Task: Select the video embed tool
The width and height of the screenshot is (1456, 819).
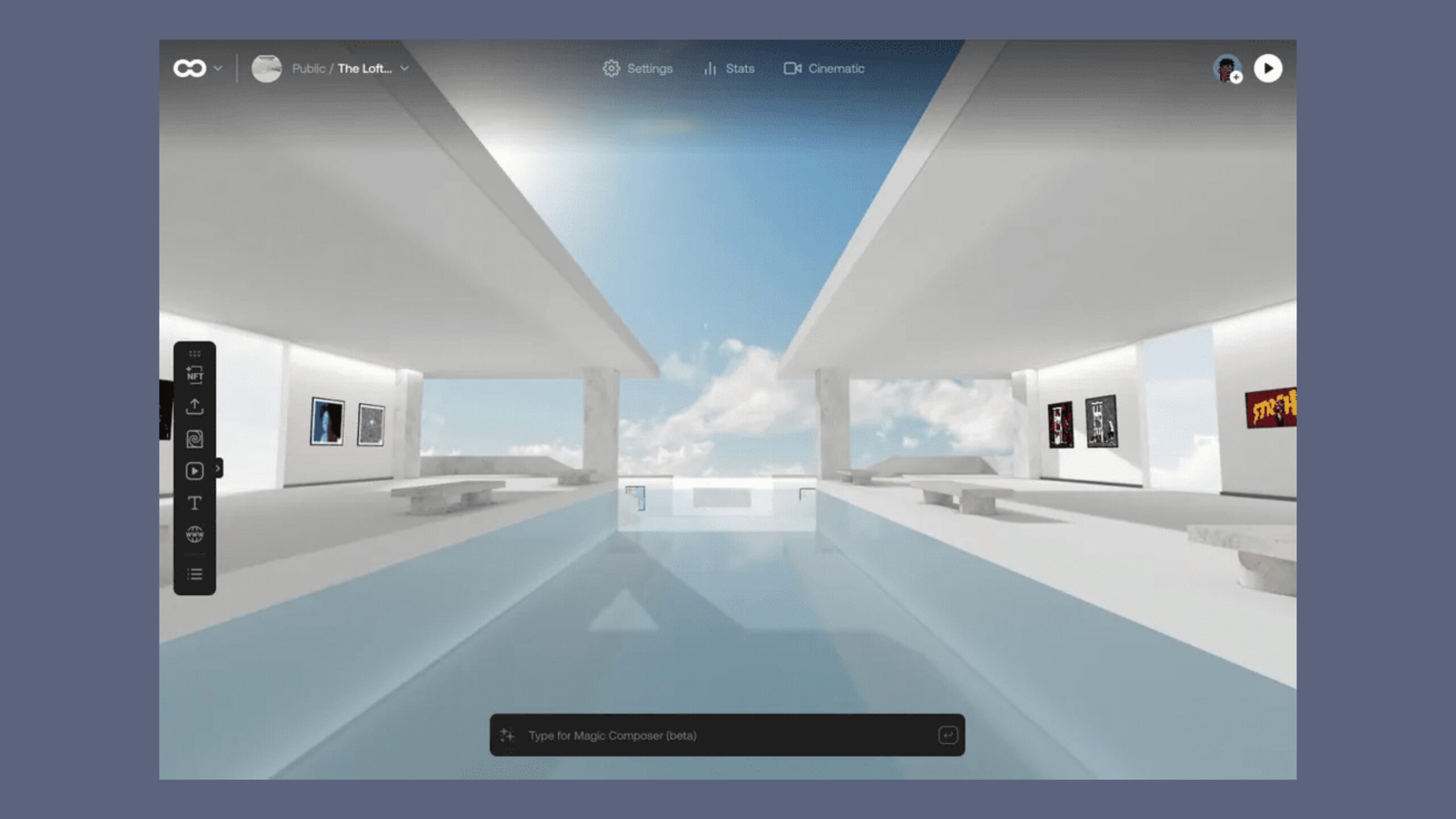Action: (195, 471)
